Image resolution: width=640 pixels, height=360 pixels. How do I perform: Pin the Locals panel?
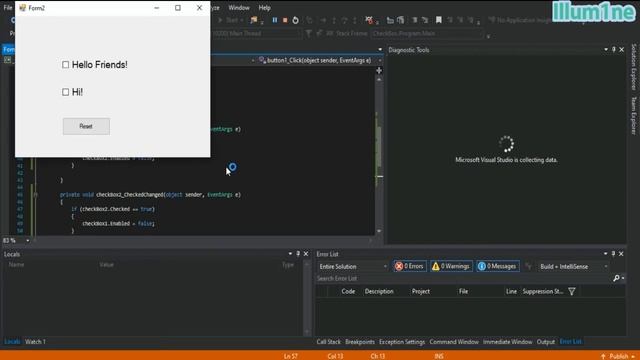pos(298,254)
